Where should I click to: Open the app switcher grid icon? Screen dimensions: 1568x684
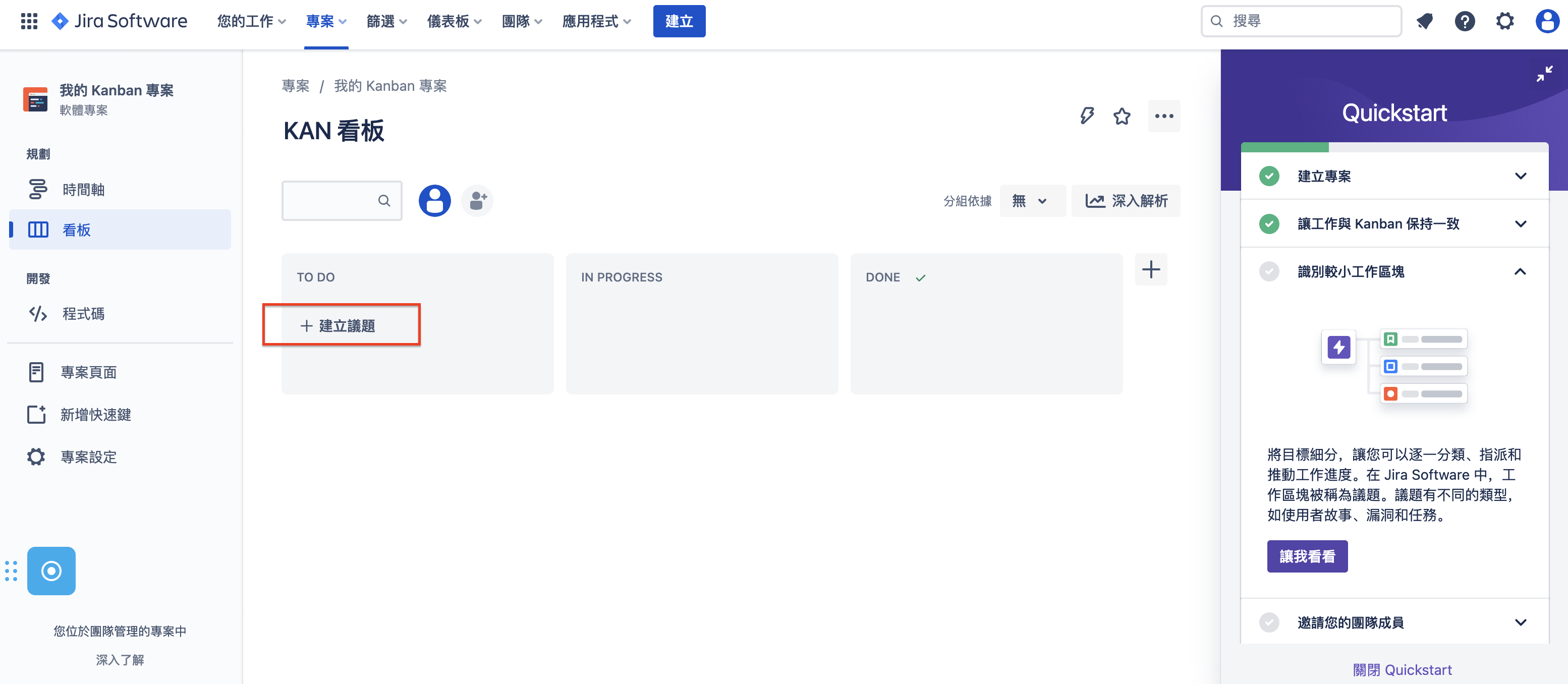[x=29, y=21]
